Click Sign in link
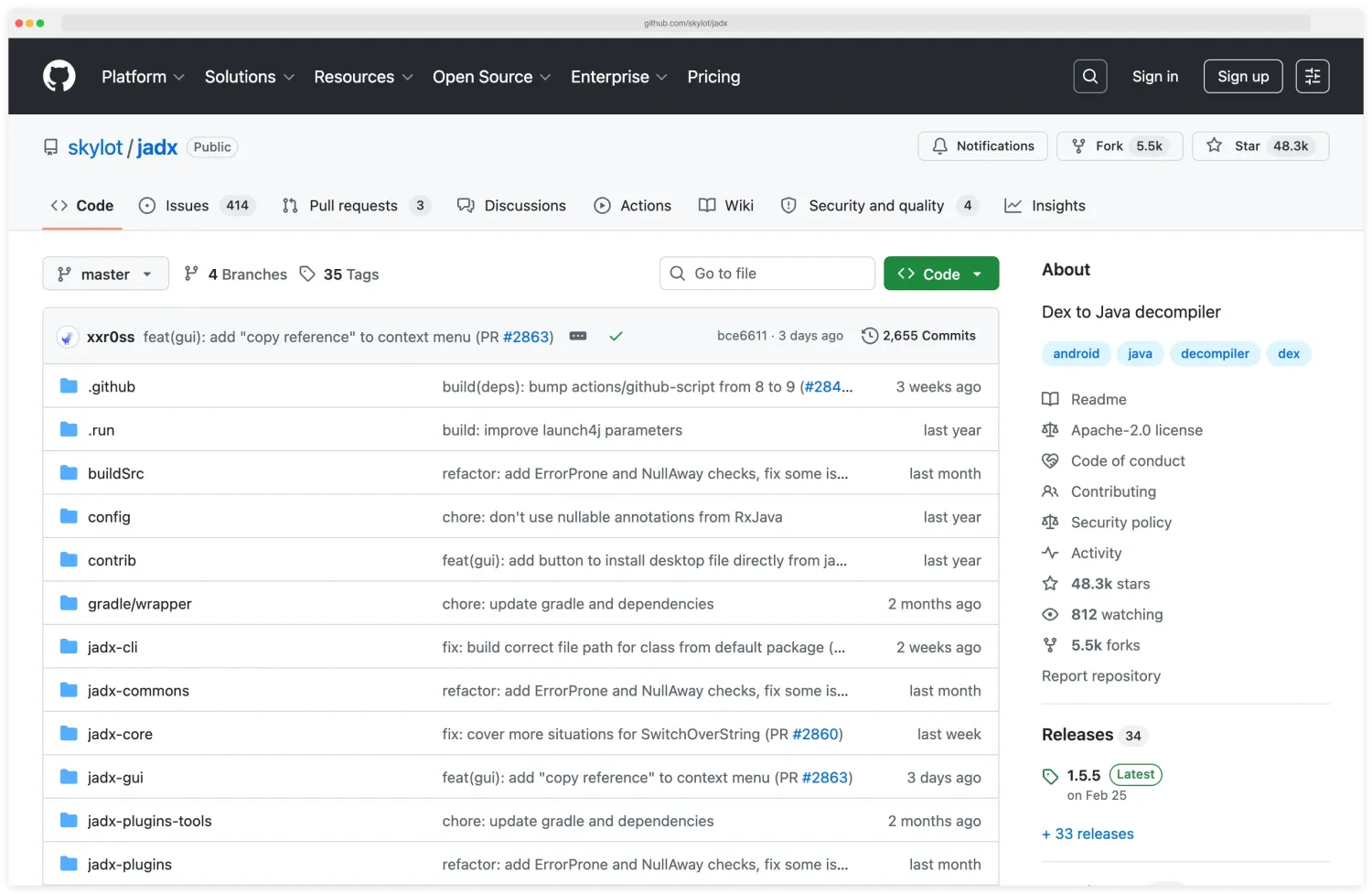Screen dimensions: 1372x894 (1155, 77)
